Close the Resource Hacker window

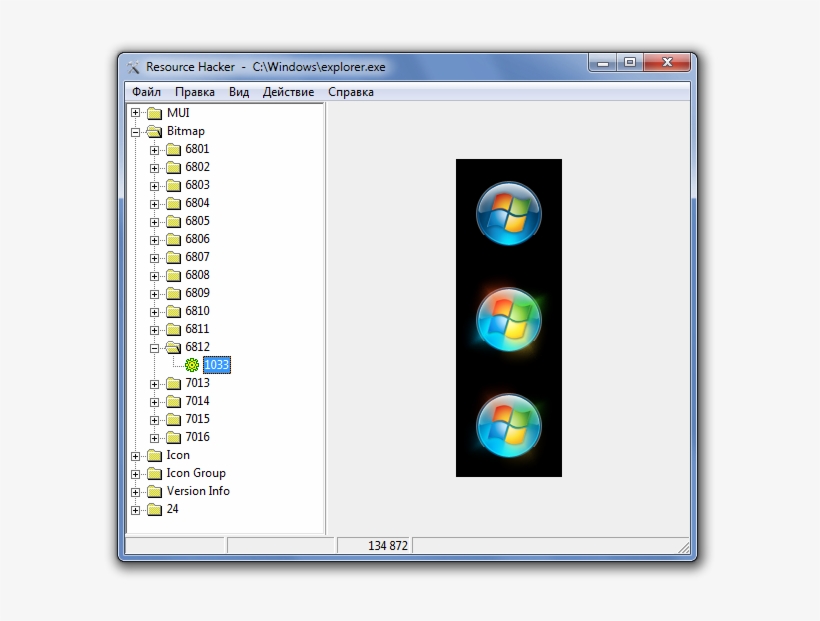[x=667, y=63]
